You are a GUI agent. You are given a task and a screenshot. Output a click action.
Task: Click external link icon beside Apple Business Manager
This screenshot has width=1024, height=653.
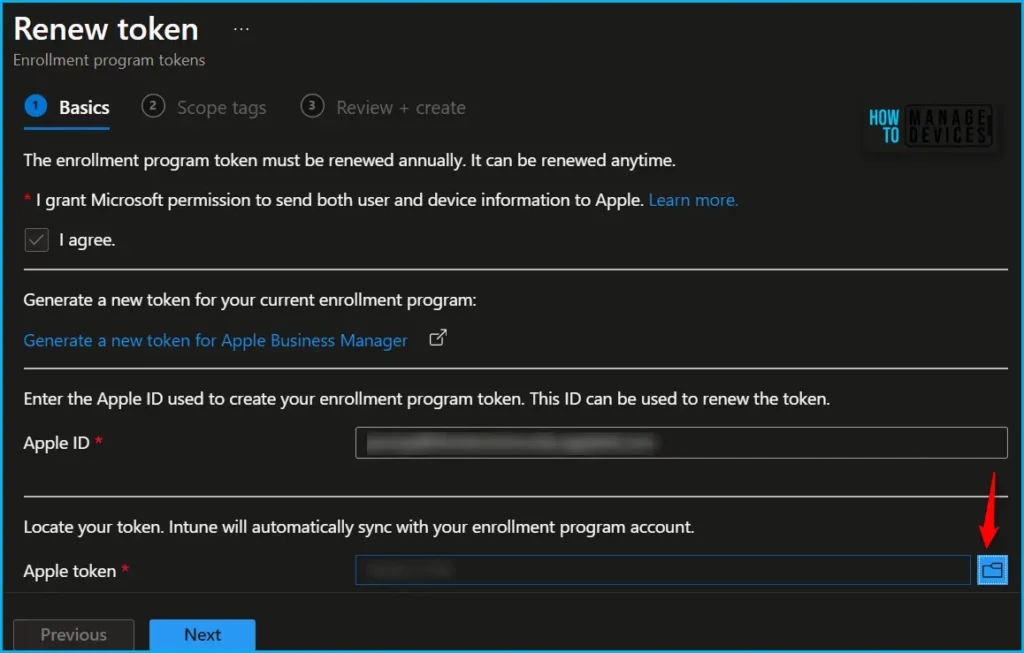[x=438, y=338]
